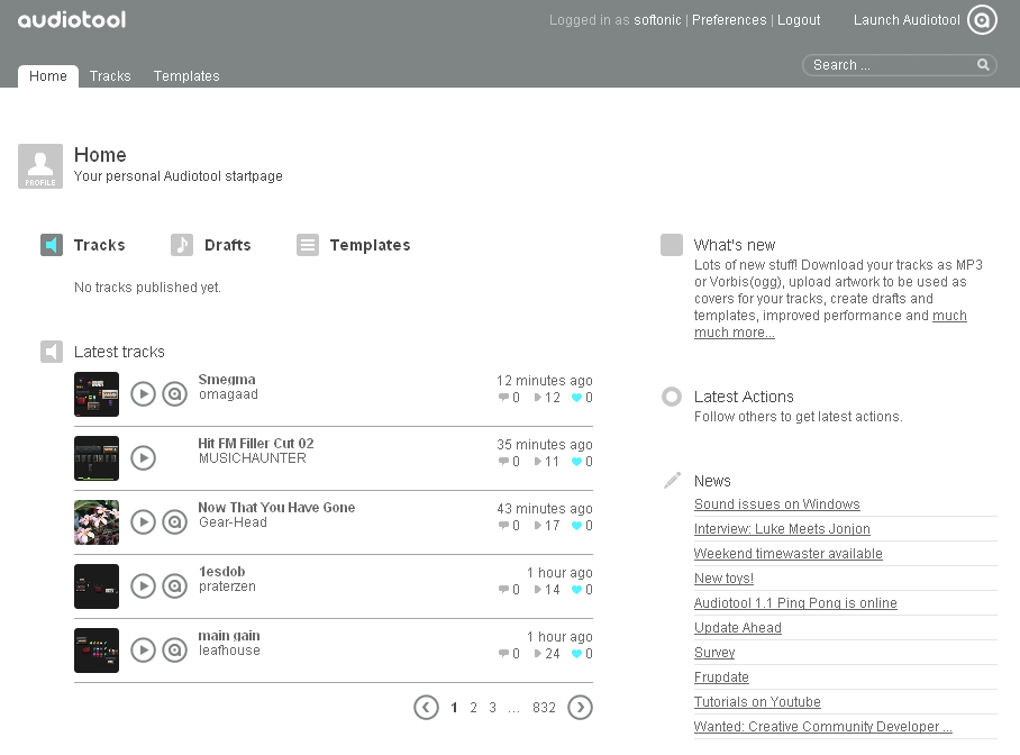Play 'Now That You Have Gone' by Gear-Head
The width and height of the screenshot is (1020, 755).
pyautogui.click(x=142, y=522)
